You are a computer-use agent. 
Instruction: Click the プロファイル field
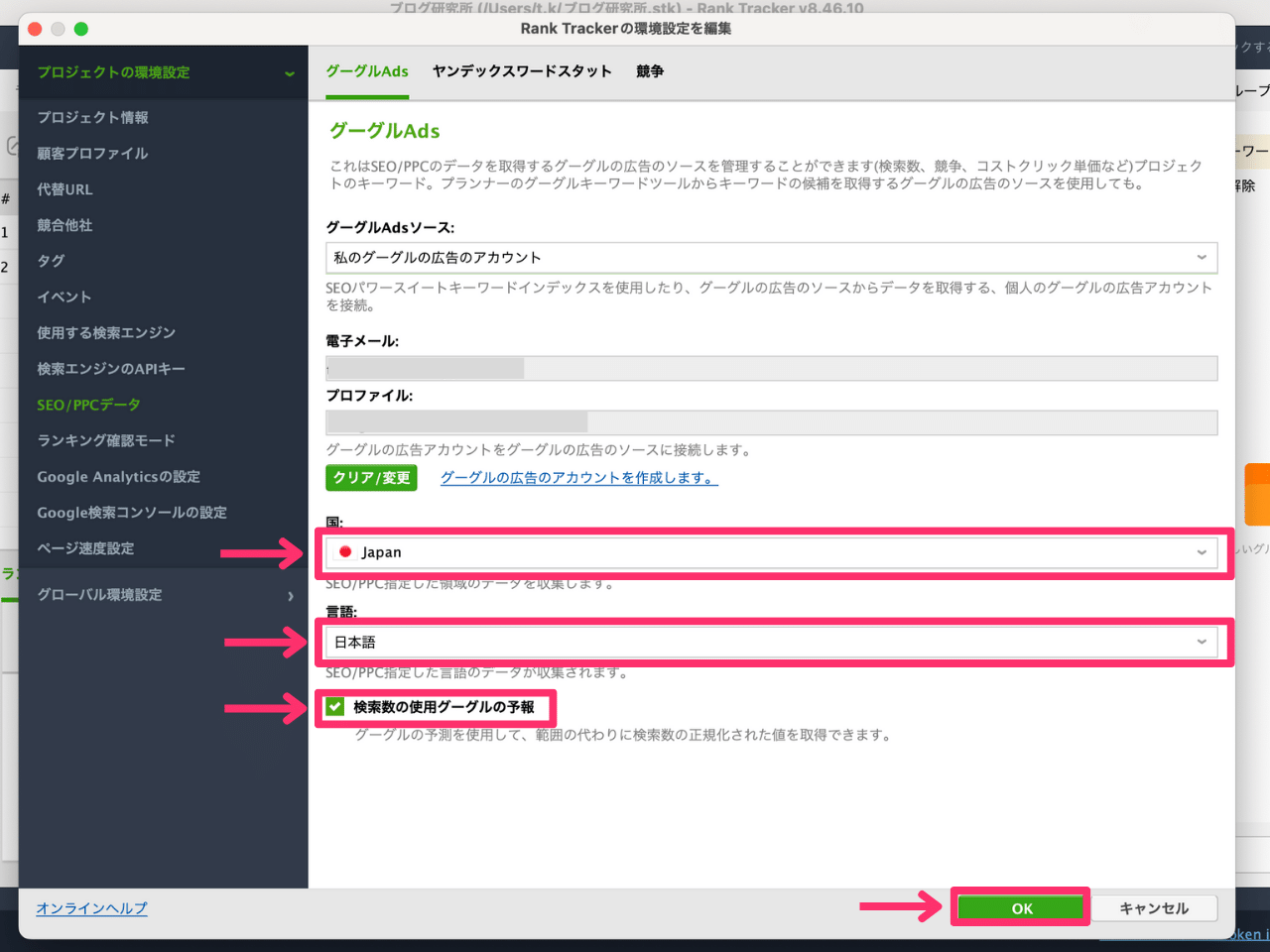coord(771,422)
